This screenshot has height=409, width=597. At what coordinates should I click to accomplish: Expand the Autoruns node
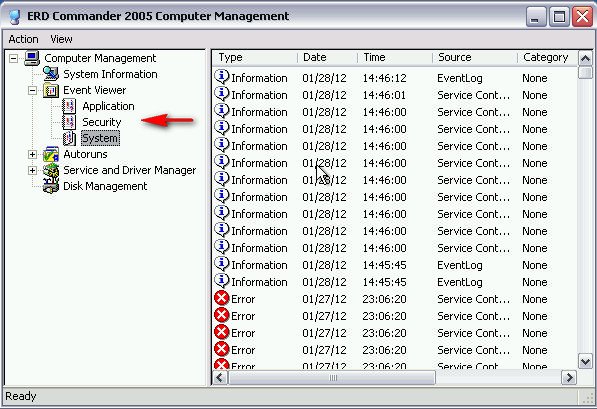coord(32,154)
